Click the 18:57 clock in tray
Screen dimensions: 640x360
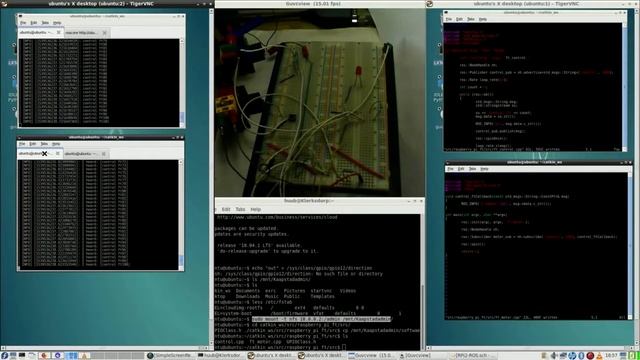[x=611, y=356]
